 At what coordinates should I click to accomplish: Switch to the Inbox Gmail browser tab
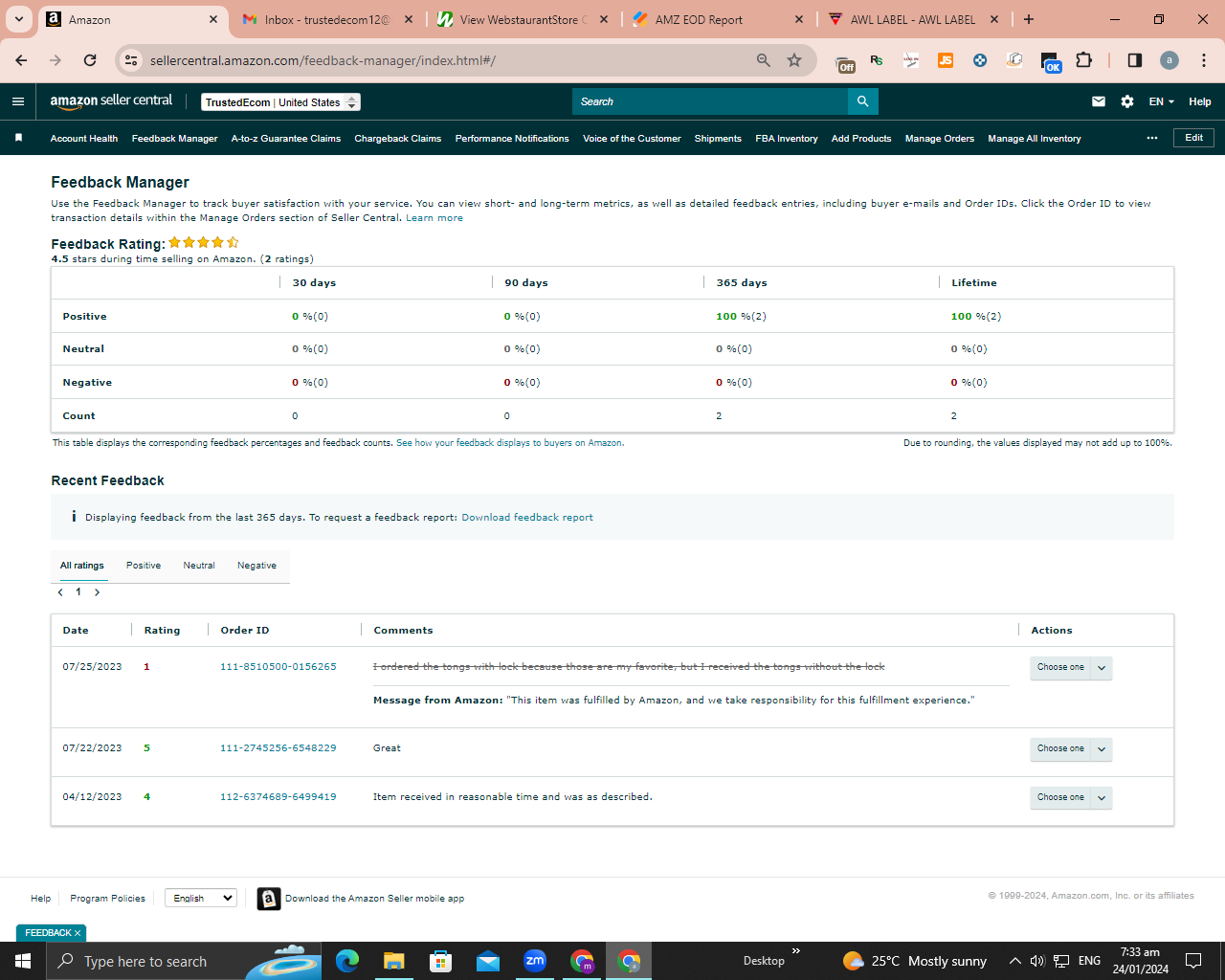click(x=327, y=19)
